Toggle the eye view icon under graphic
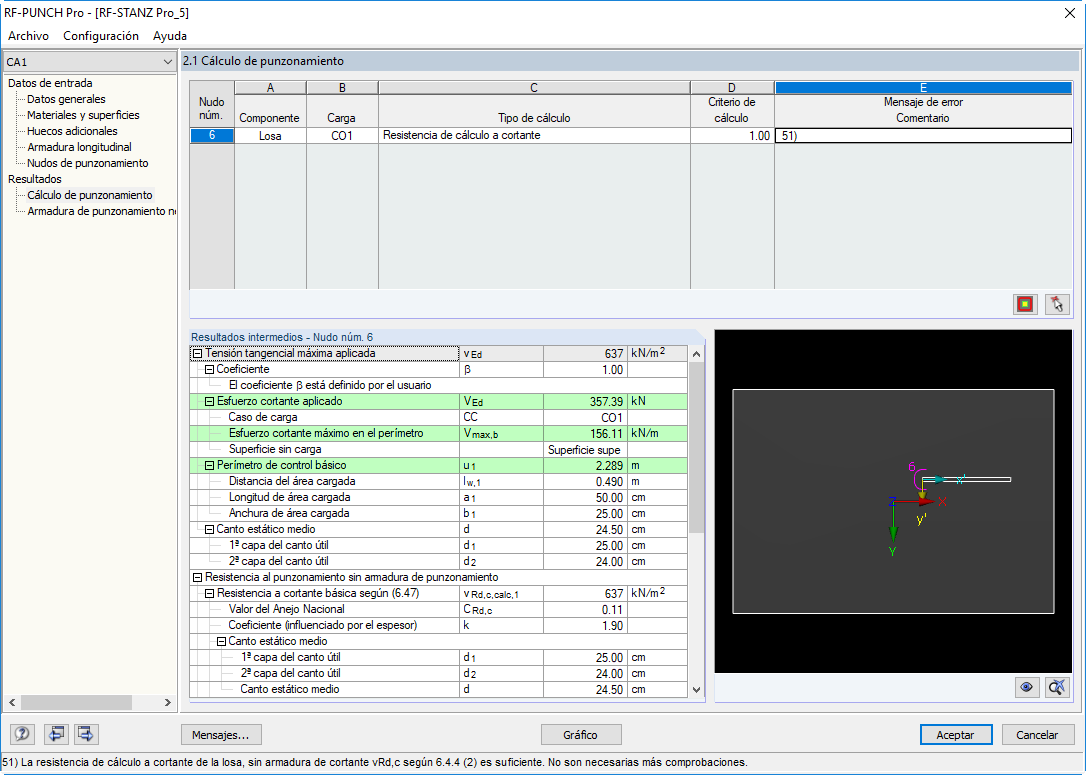The height and width of the screenshot is (775, 1086). (x=1026, y=687)
